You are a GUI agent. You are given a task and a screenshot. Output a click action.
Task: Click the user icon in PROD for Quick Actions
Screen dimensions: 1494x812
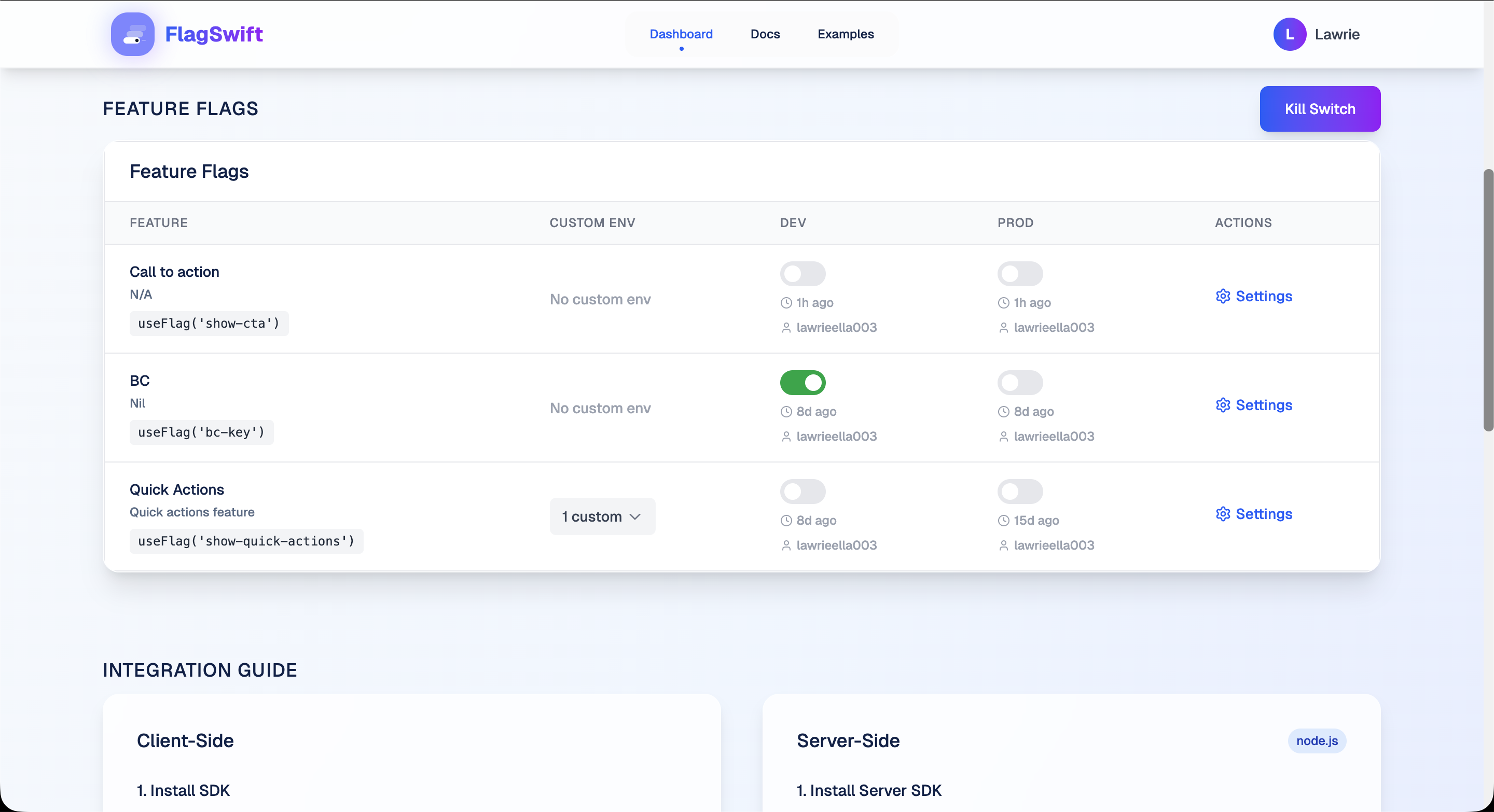coord(1003,545)
